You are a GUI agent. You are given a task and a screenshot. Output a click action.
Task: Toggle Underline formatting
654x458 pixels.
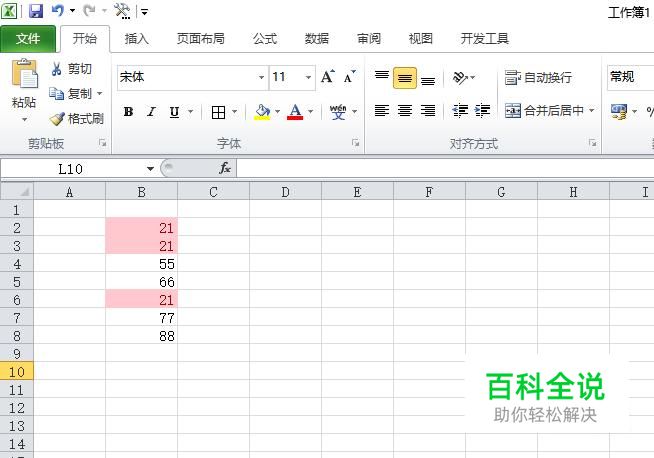point(174,112)
